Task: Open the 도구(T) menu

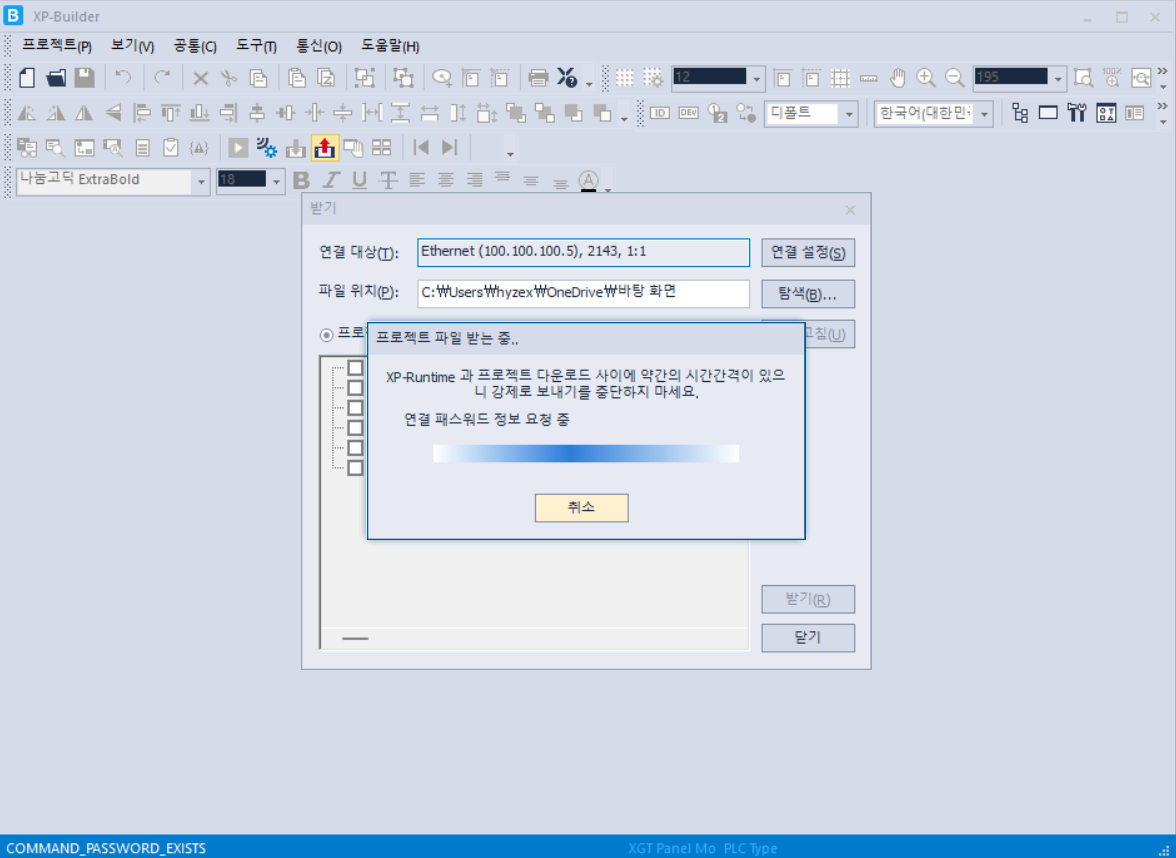Action: pyautogui.click(x=256, y=46)
